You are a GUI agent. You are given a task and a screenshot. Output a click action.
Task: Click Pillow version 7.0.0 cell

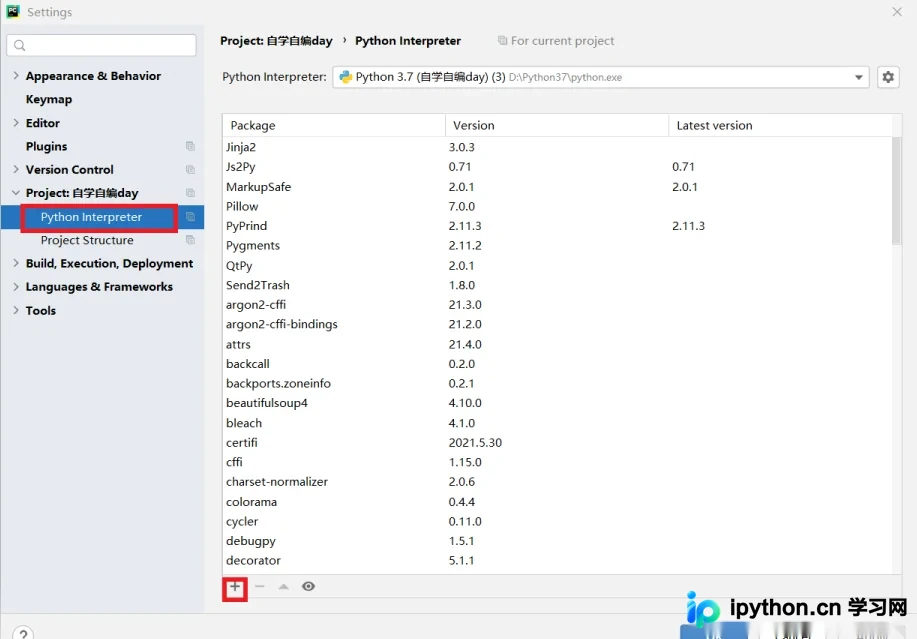point(461,206)
